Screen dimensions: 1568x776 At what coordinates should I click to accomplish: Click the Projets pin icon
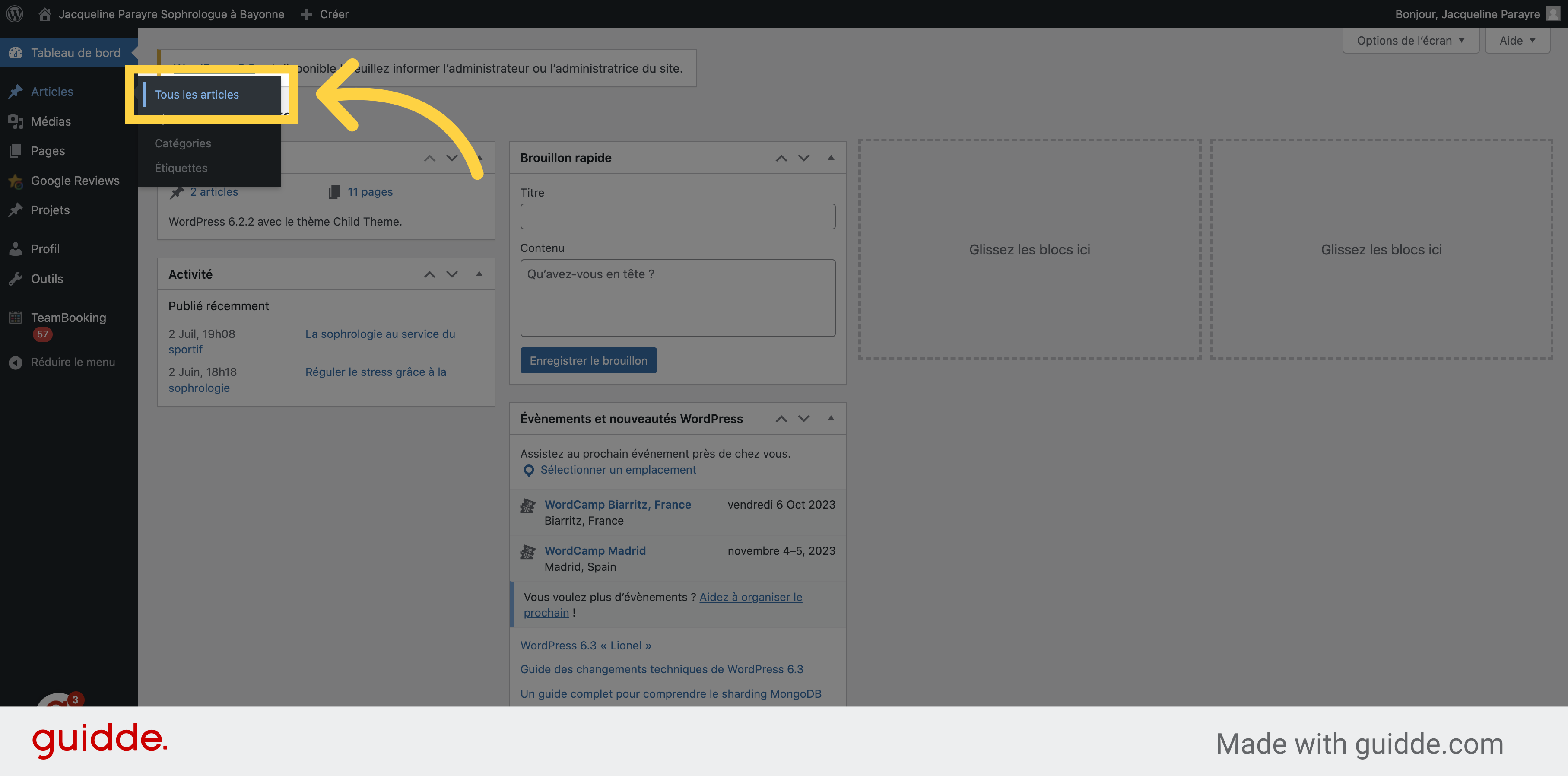[x=16, y=210]
